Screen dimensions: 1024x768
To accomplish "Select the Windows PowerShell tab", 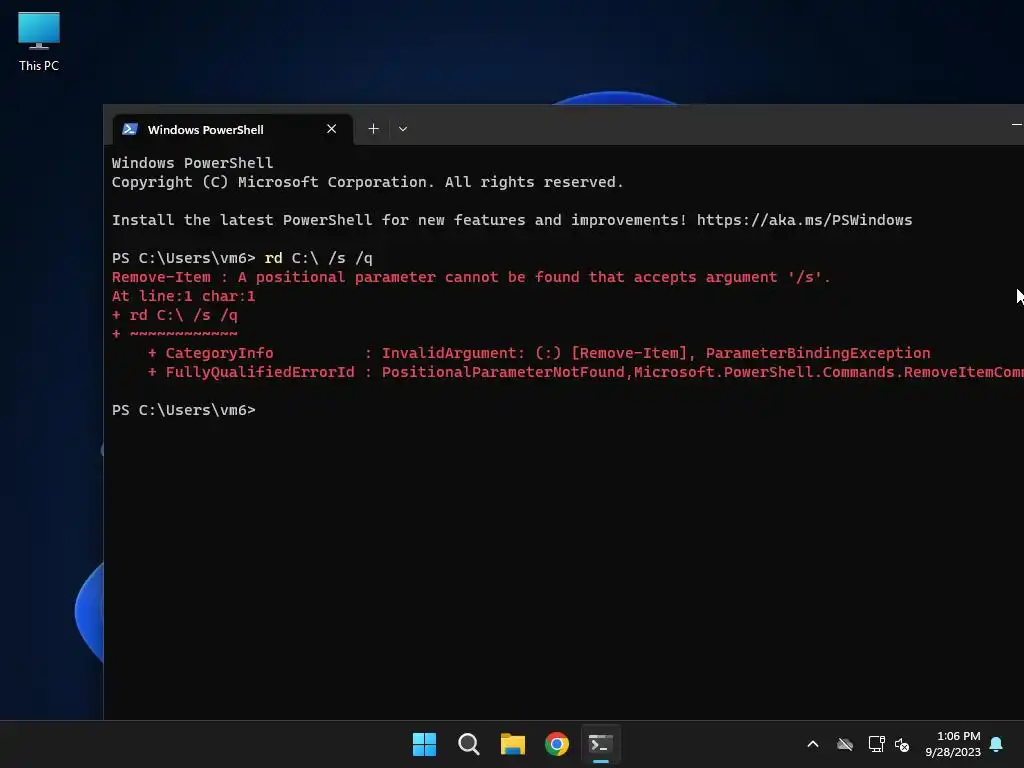I will point(232,129).
